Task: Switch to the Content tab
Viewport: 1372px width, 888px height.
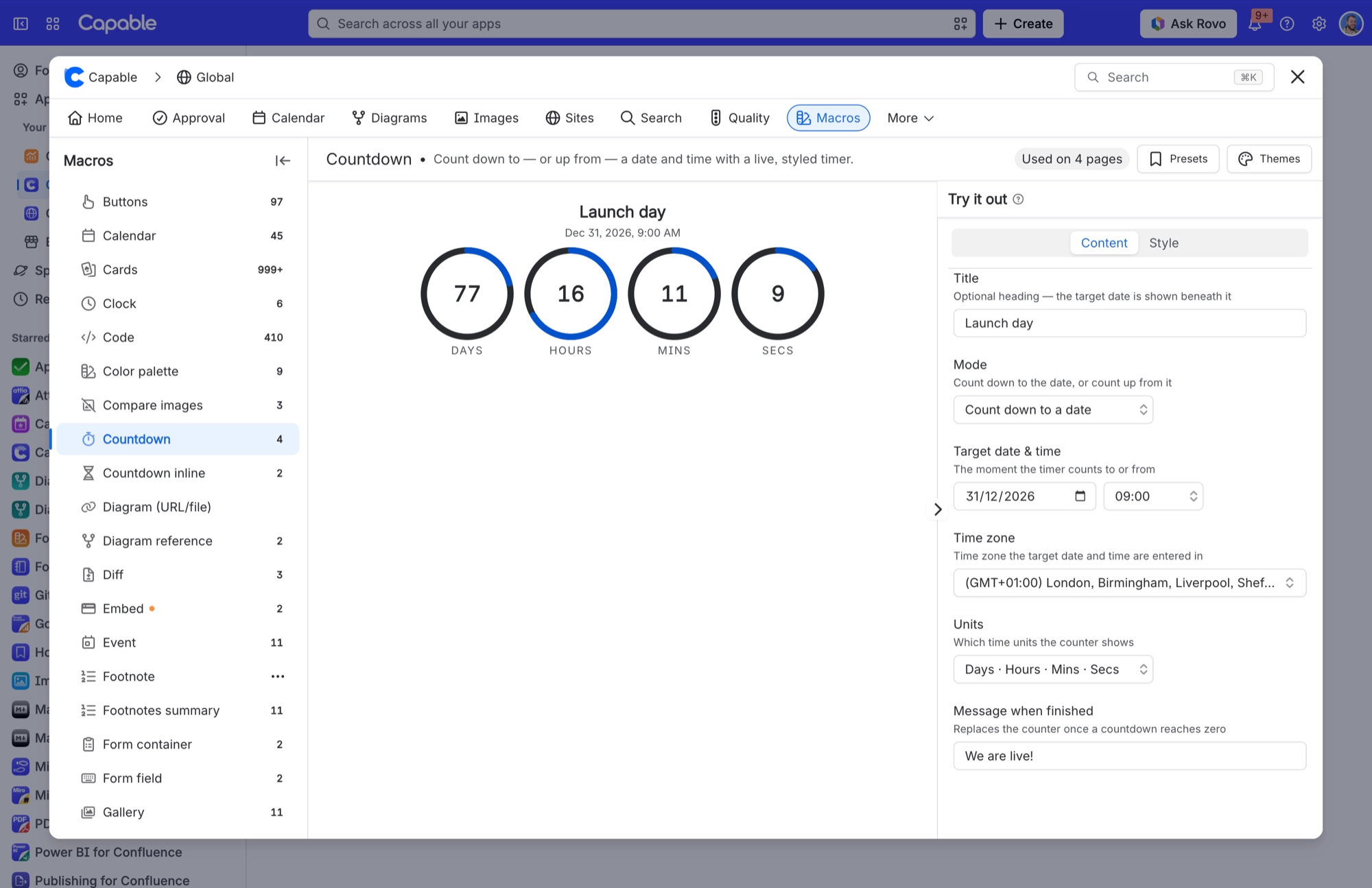Action: (x=1104, y=243)
